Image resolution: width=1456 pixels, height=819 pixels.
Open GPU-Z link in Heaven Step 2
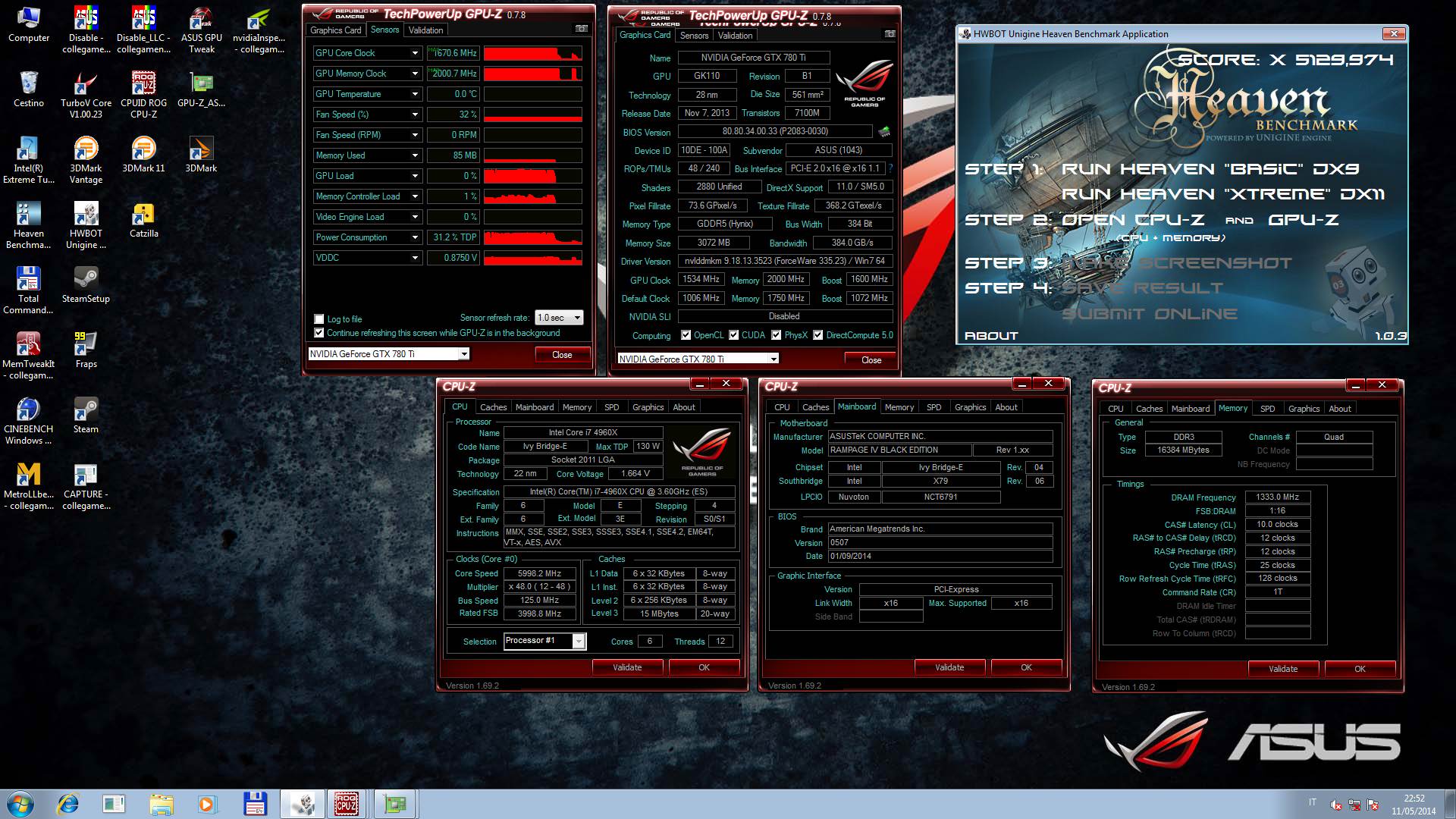point(1304,220)
